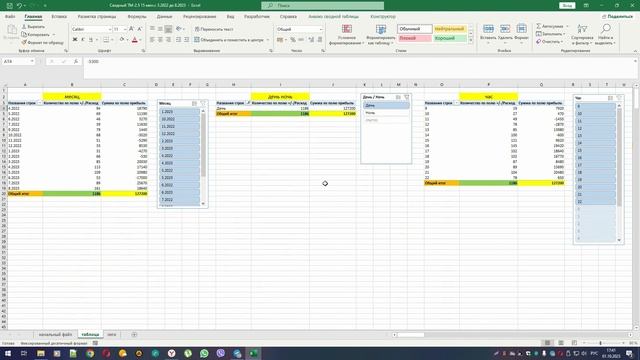Viewport: 640px width, 360px height.
Task: Open the row labels filter in Месяц pivot
Action: pyautogui.click(x=40, y=103)
